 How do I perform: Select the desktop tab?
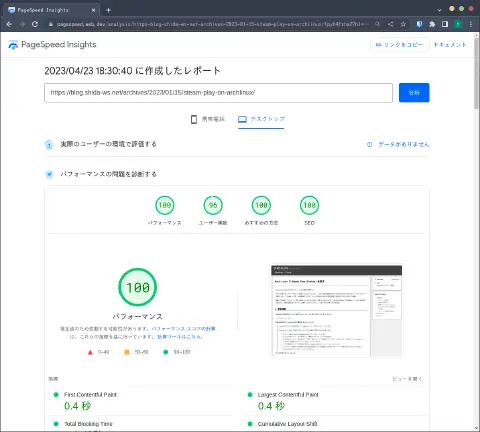pyautogui.click(x=261, y=119)
